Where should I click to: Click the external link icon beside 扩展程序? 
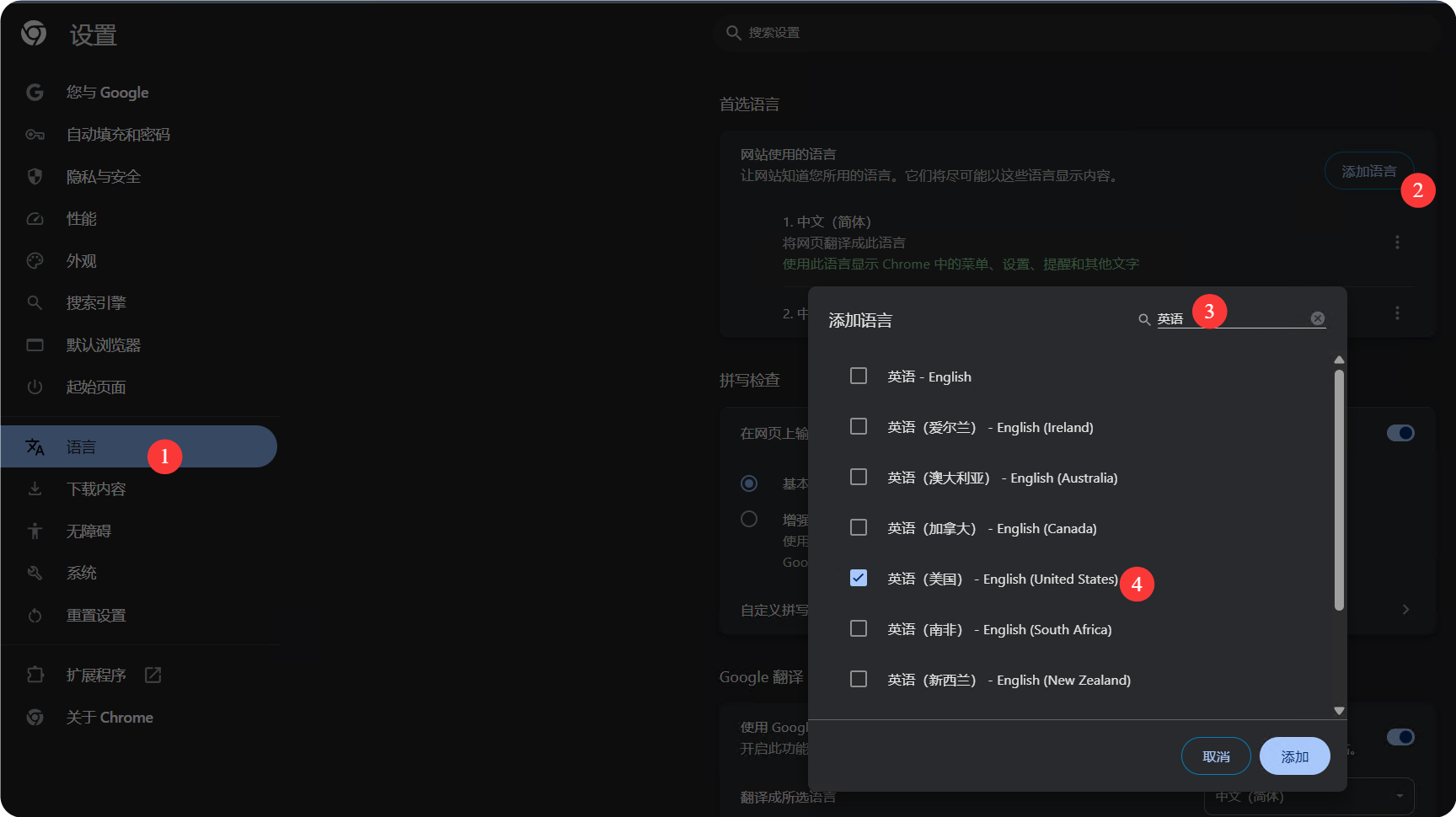coord(153,675)
